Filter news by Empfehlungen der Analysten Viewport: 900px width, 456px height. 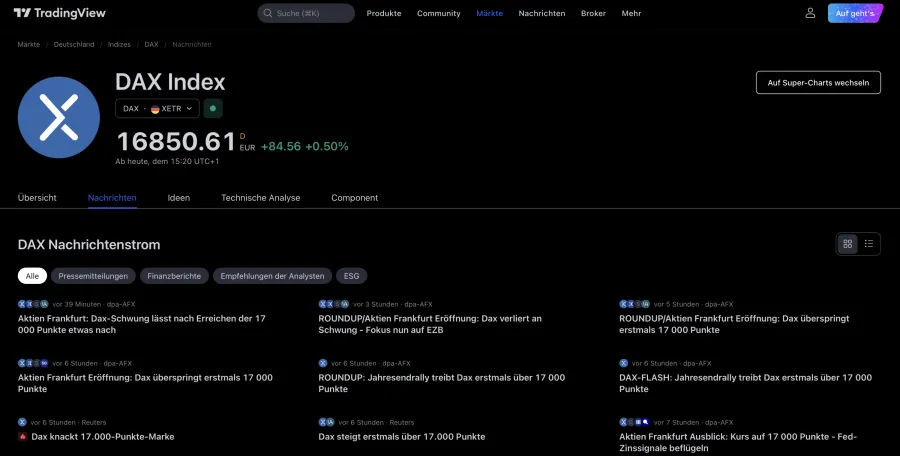click(x=272, y=276)
